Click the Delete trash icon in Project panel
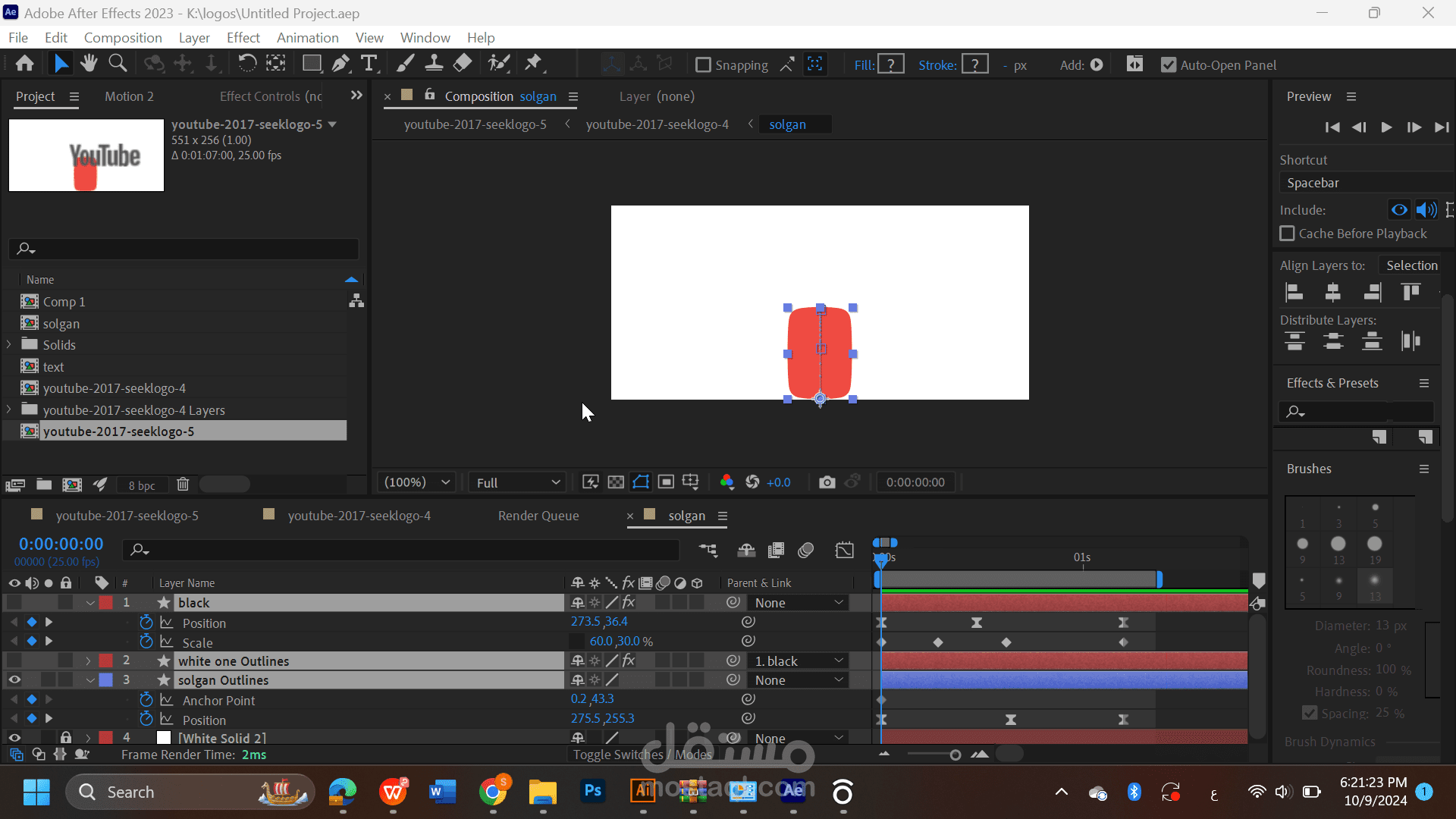The image size is (1456, 819). pyautogui.click(x=183, y=485)
